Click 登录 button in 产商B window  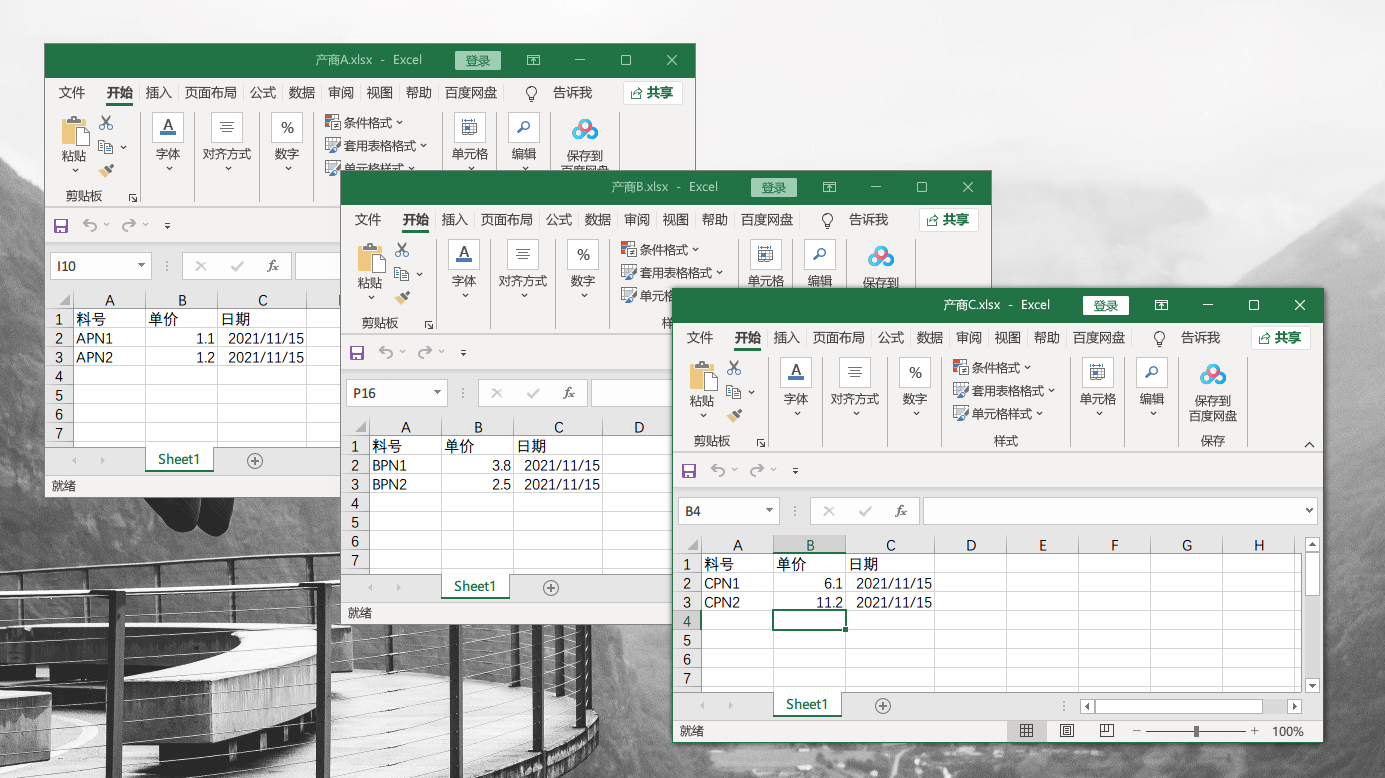pyautogui.click(x=774, y=187)
